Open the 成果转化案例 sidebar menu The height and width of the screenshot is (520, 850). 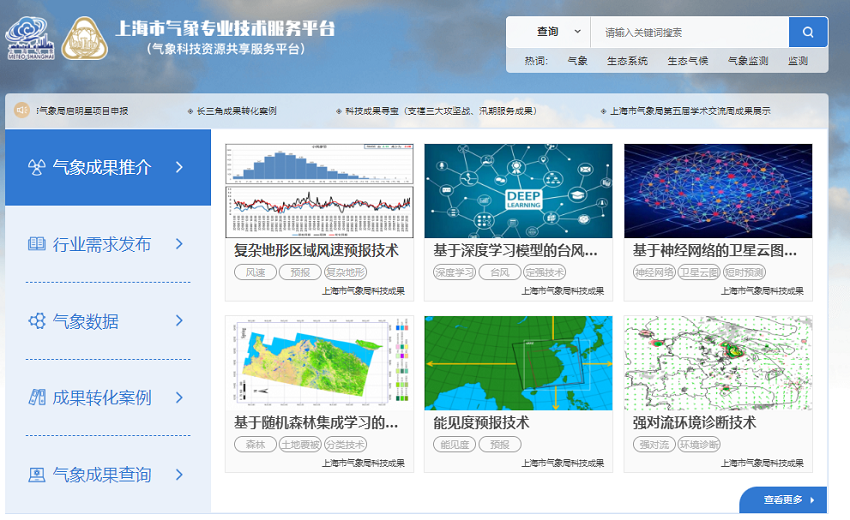tap(108, 397)
